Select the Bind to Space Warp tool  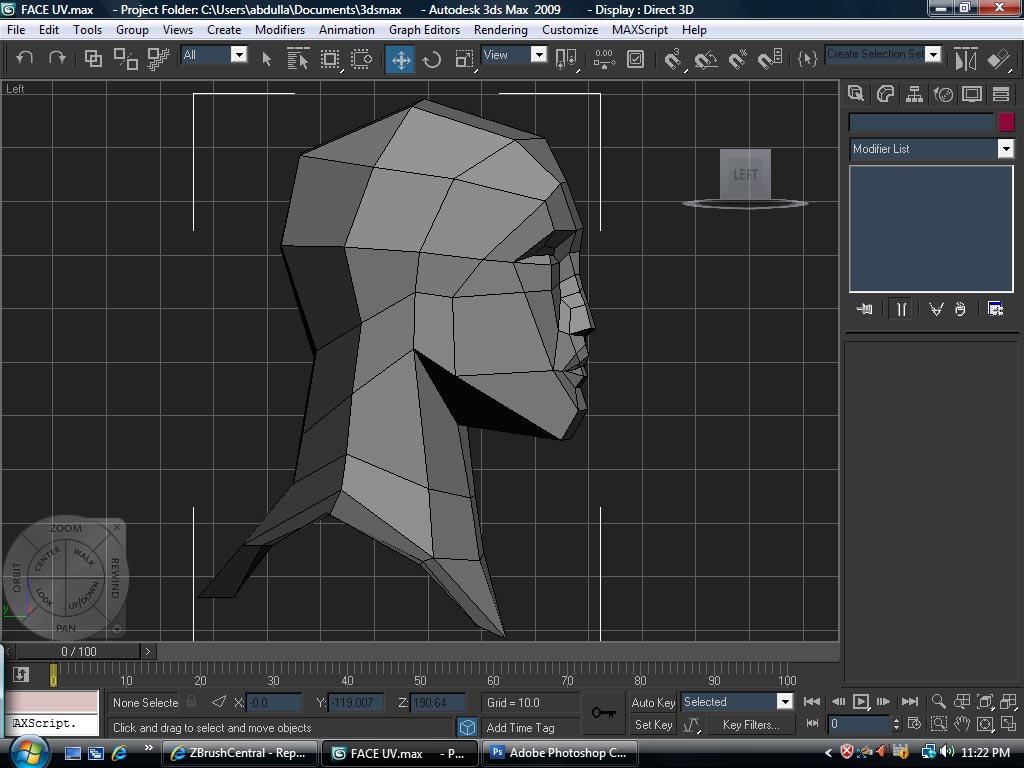158,59
